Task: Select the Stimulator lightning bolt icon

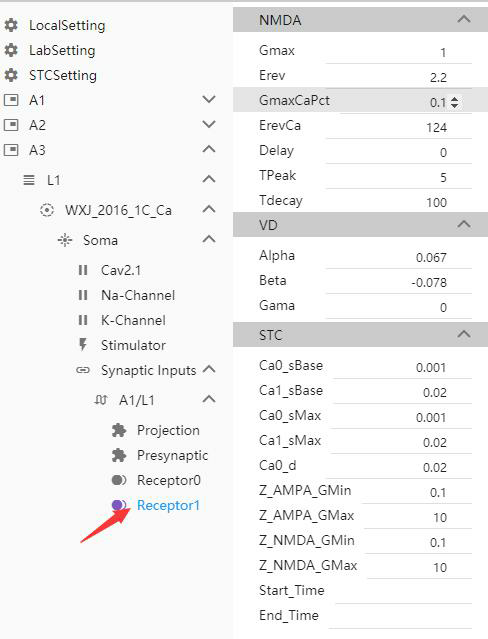Action: (x=83, y=345)
